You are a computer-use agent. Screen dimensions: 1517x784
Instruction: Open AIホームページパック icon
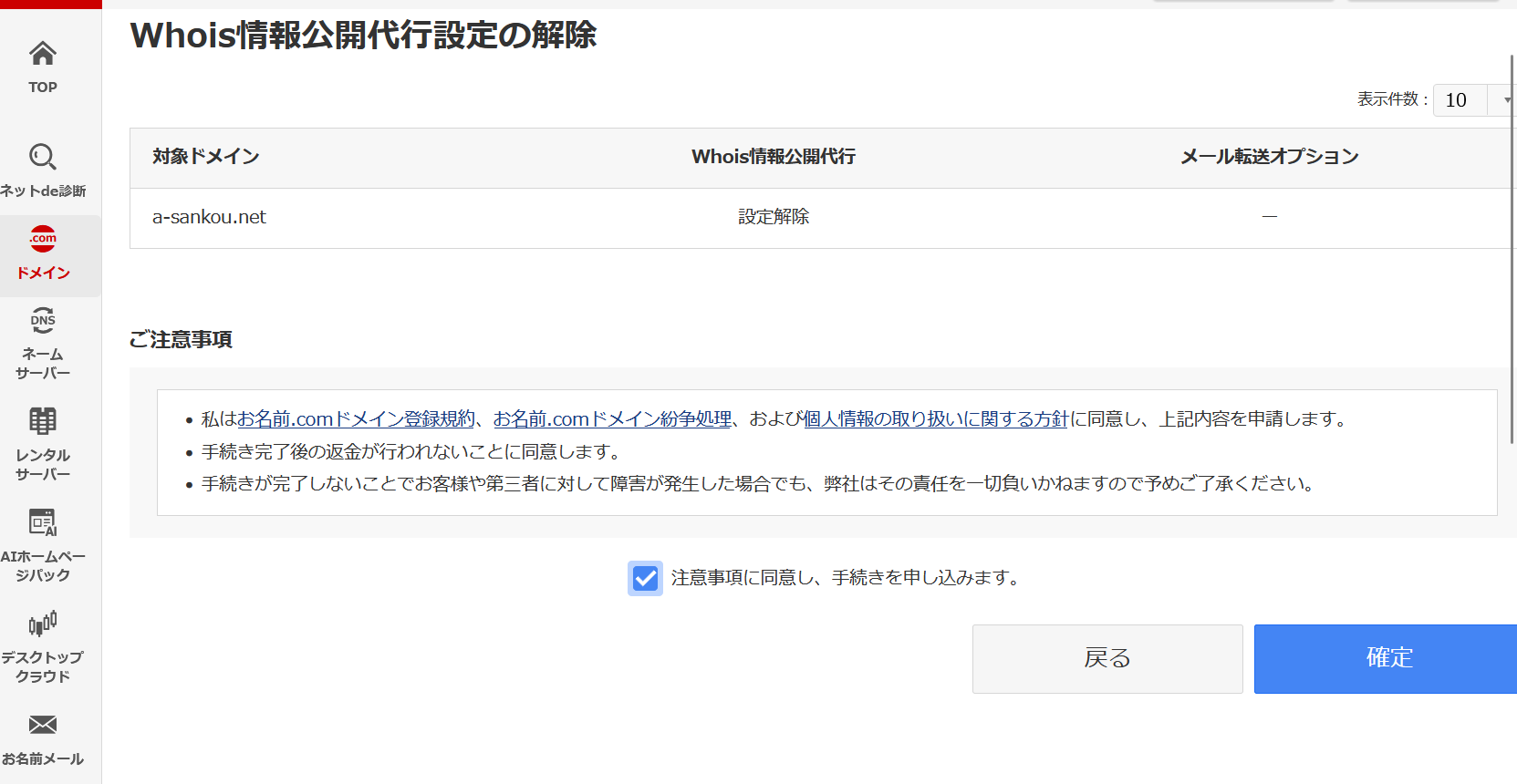(x=43, y=523)
